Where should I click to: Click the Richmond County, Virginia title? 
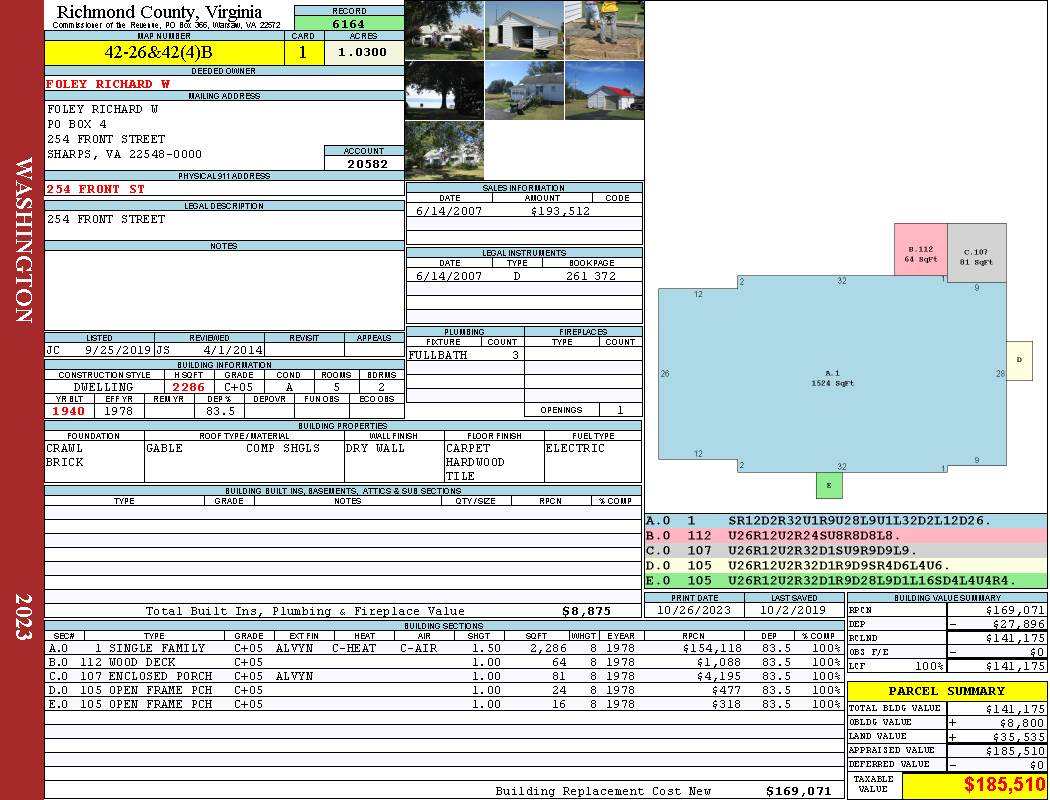click(x=159, y=11)
